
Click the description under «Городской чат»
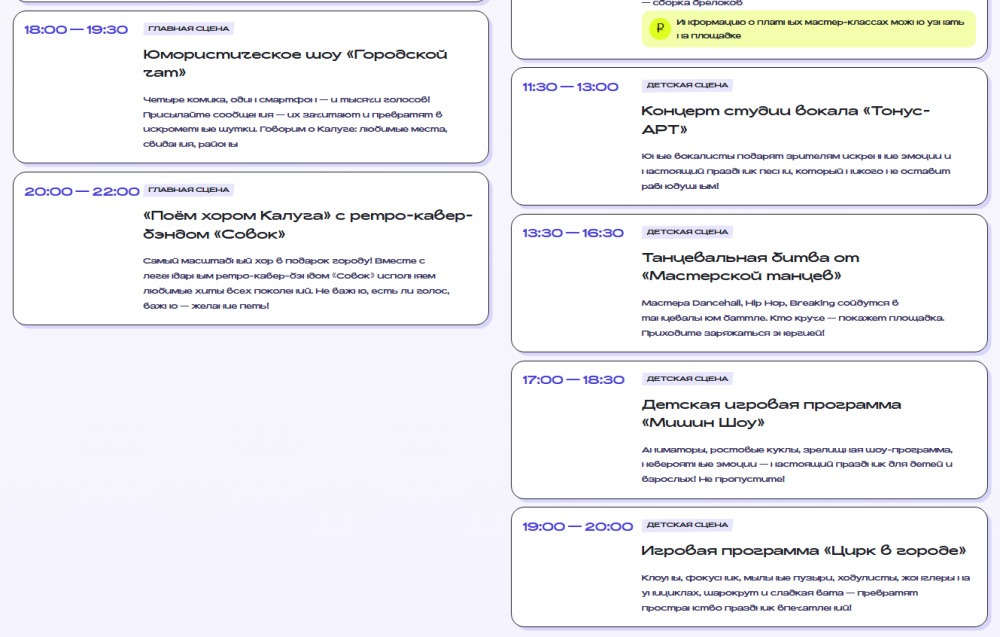point(295,122)
